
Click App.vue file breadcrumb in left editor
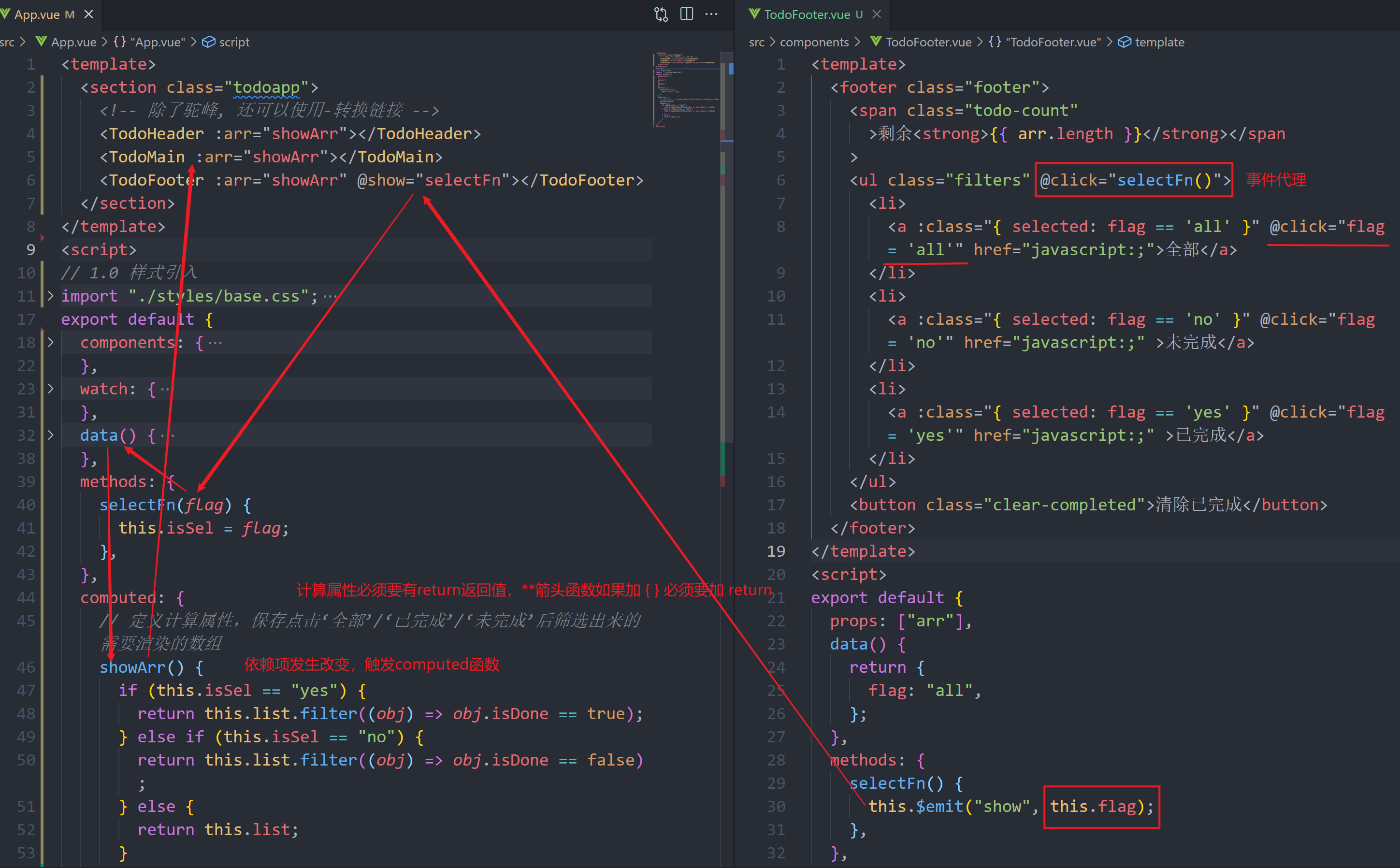[66, 42]
